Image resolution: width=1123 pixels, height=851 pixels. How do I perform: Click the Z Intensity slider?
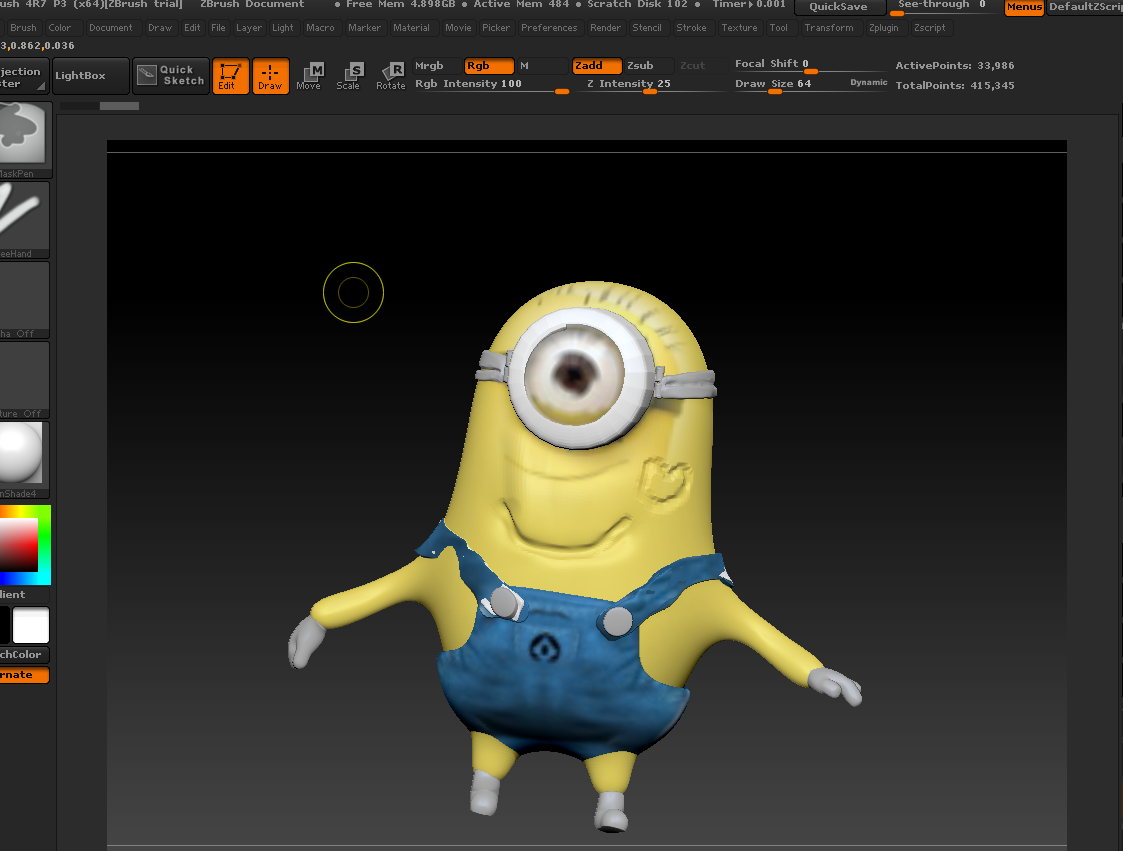[650, 85]
